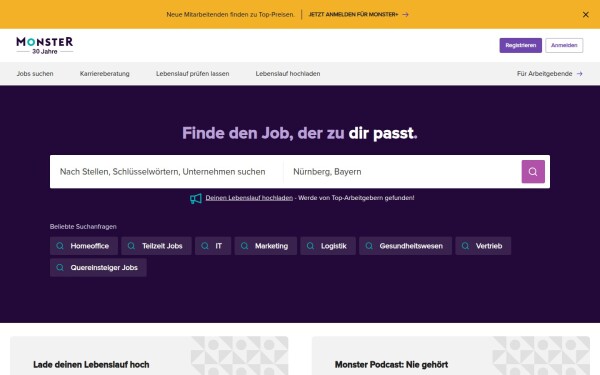Select the IT popular search chip
The image size is (600, 375).
(x=213, y=246)
